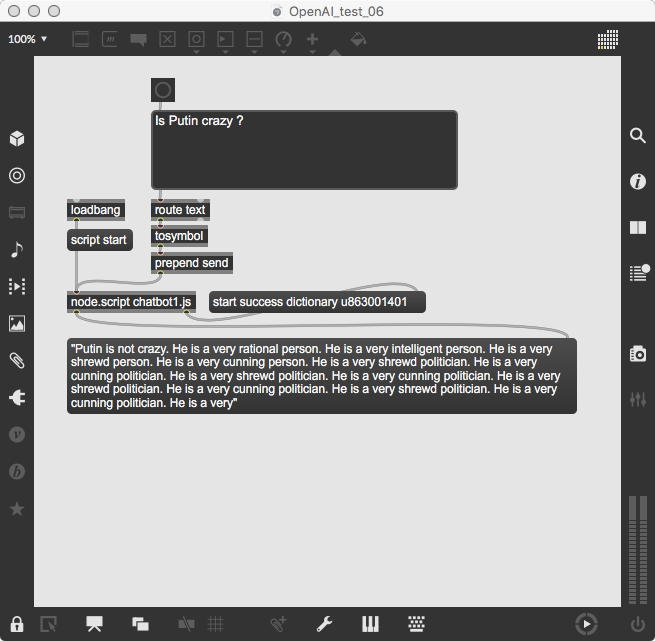The image size is (655, 641).
Task: Add a button object from toolbar
Action: [x=196, y=39]
